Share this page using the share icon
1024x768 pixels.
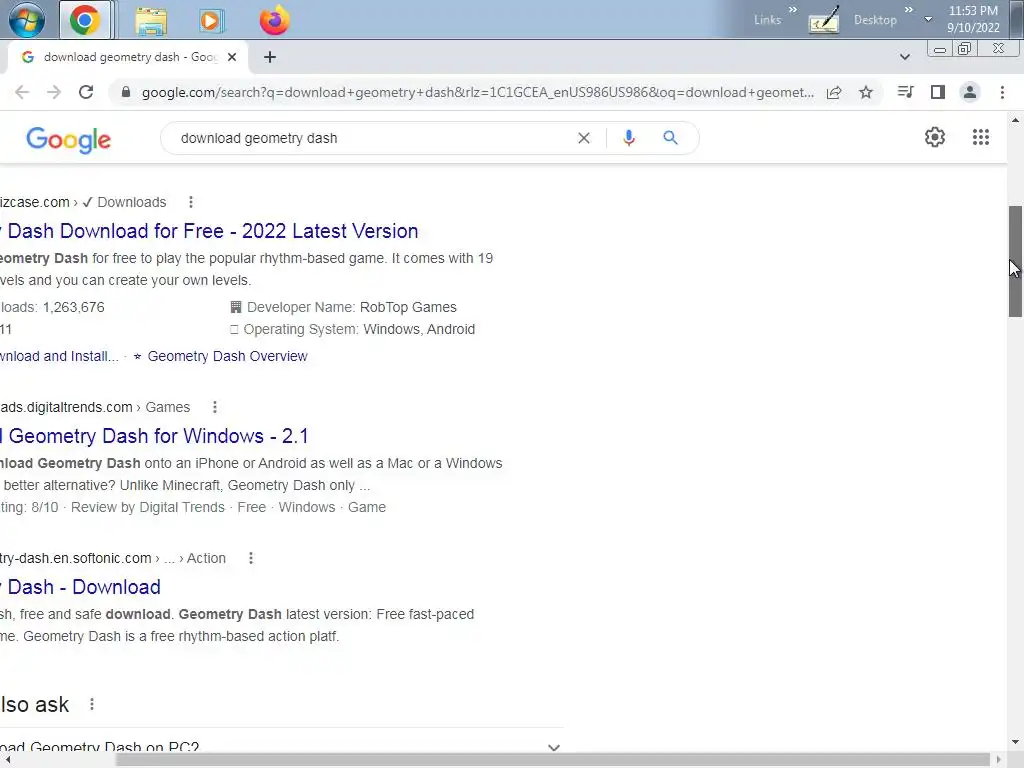(x=834, y=92)
